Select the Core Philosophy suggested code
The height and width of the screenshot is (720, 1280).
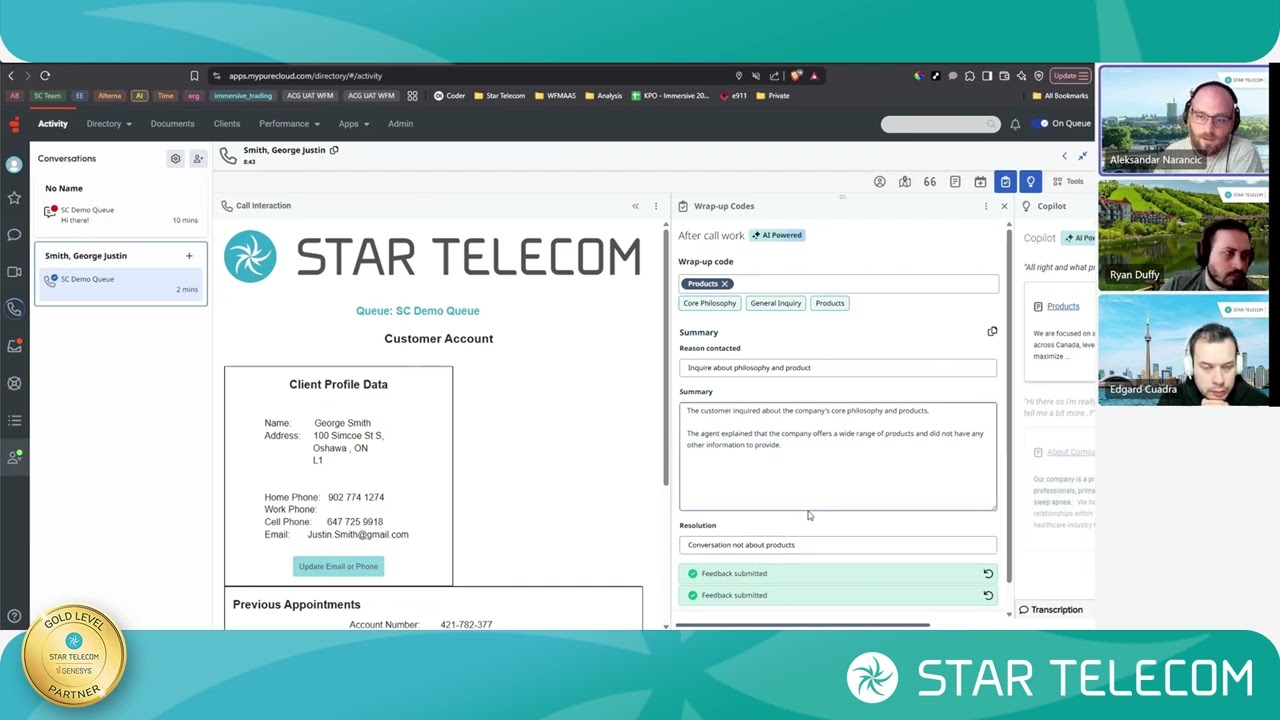tap(710, 303)
